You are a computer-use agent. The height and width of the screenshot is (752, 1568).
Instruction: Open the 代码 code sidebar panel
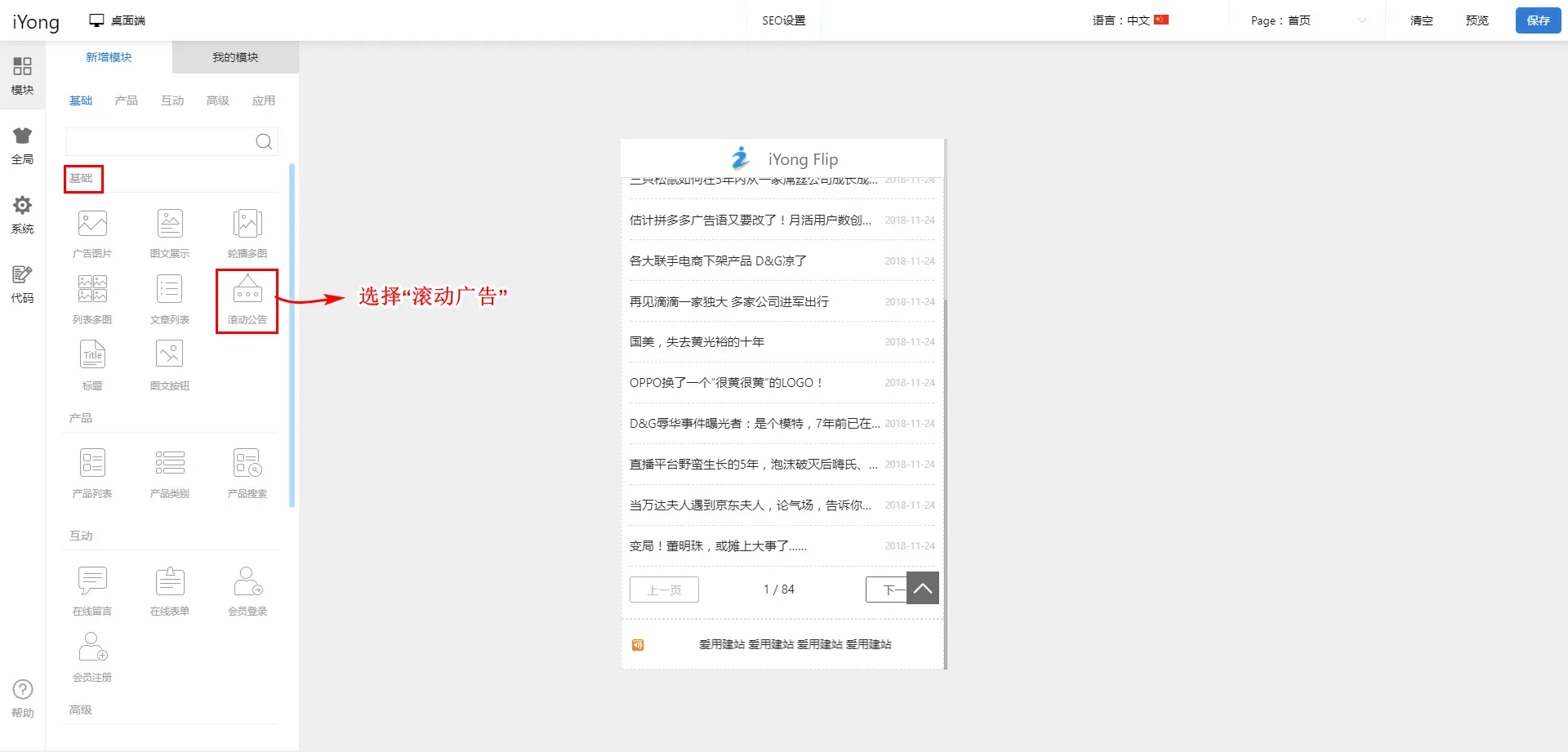22,284
